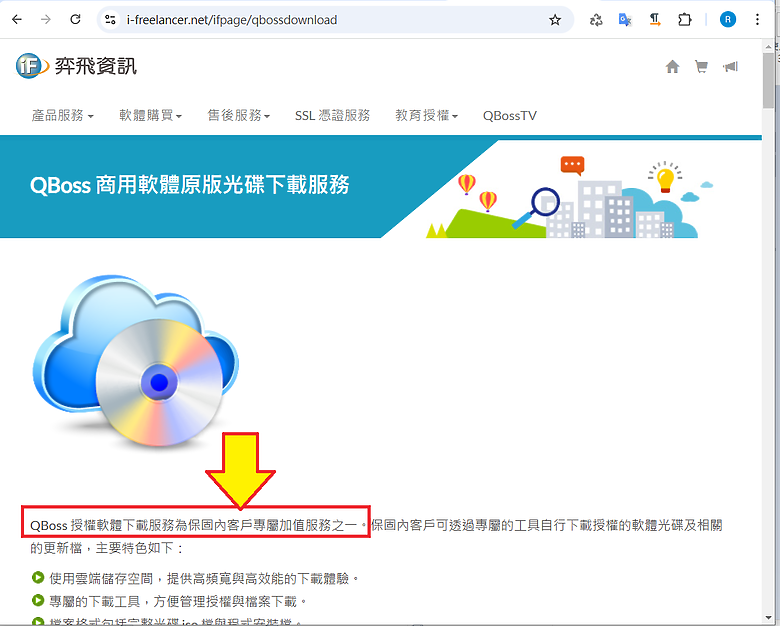Click the text 使用雲端儲存空間 bullet line
Screen dimensions: 780x626
point(204,578)
